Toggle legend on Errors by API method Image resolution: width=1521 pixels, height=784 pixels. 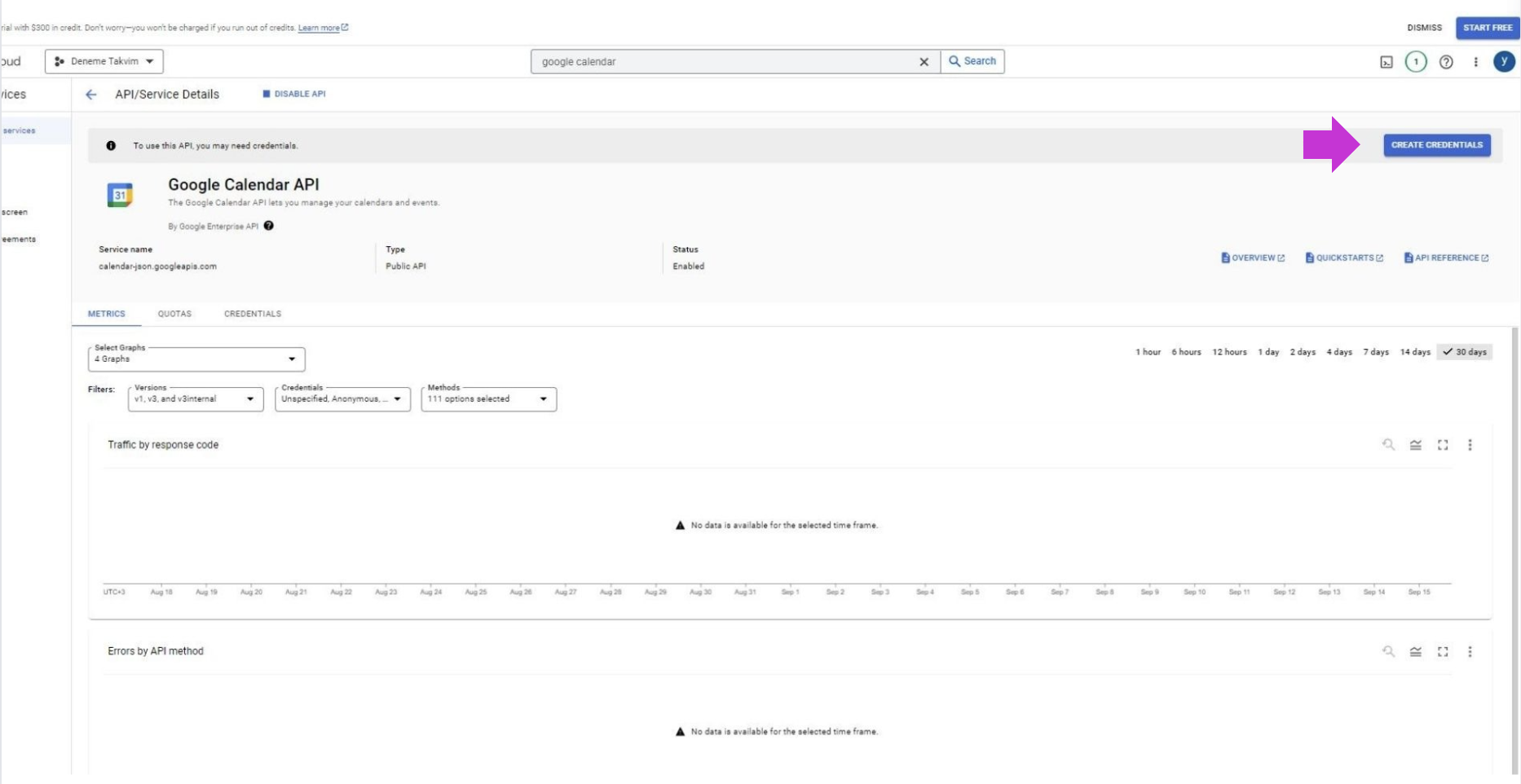(1416, 651)
